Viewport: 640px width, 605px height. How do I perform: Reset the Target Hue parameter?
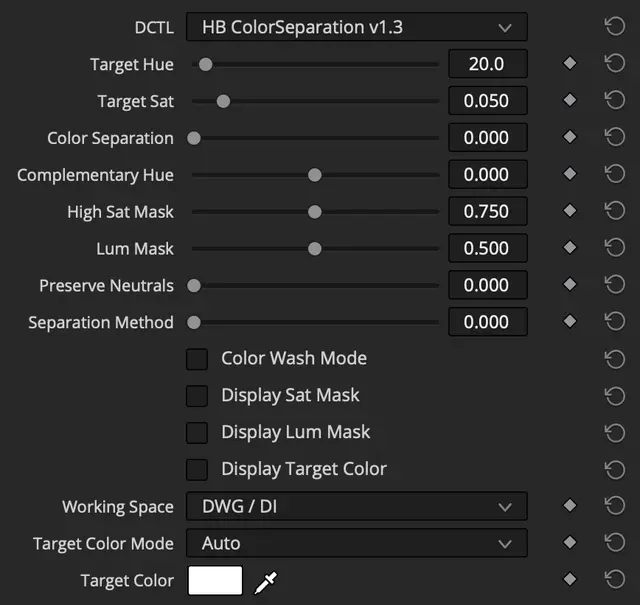pos(614,64)
